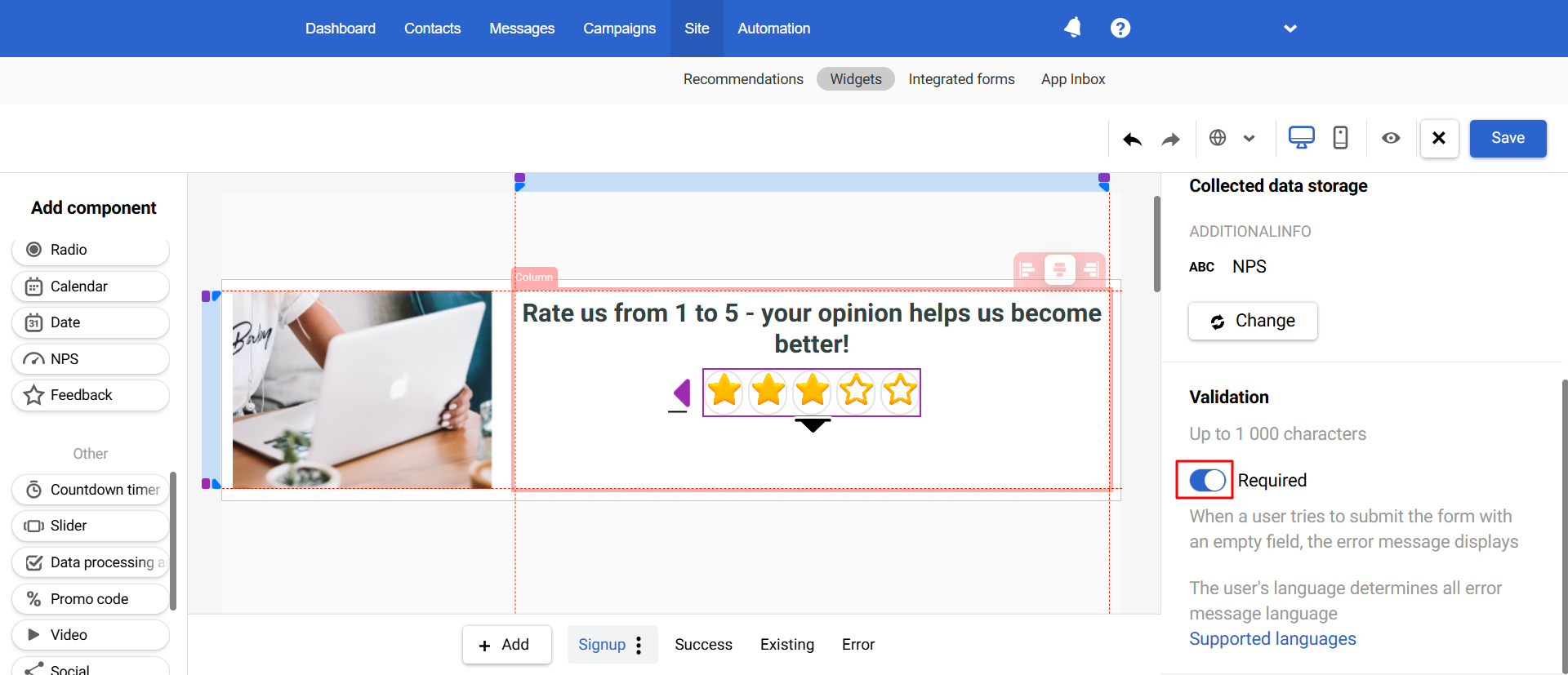
Task: Select the Widgets tab
Action: pos(856,79)
